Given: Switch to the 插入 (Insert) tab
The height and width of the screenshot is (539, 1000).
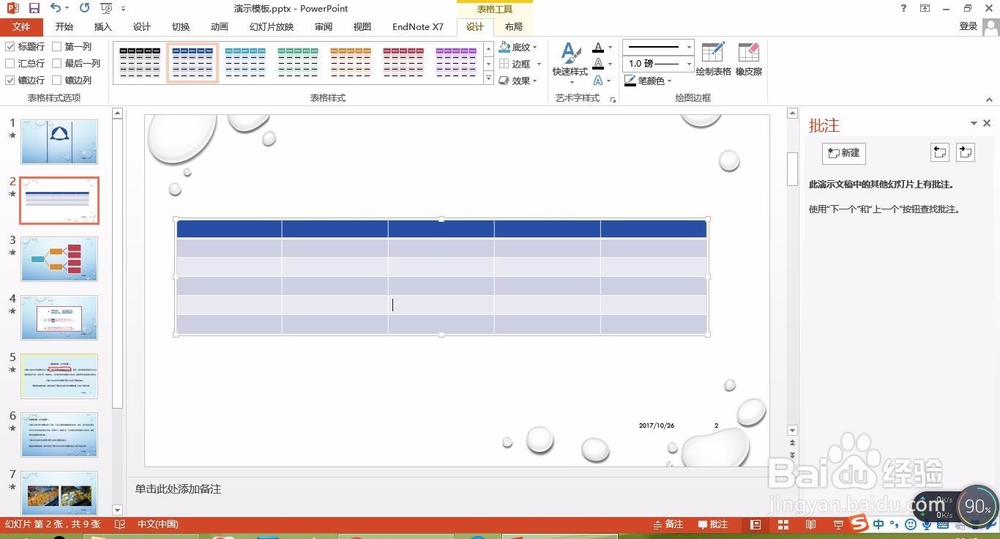Looking at the screenshot, I should (103, 27).
